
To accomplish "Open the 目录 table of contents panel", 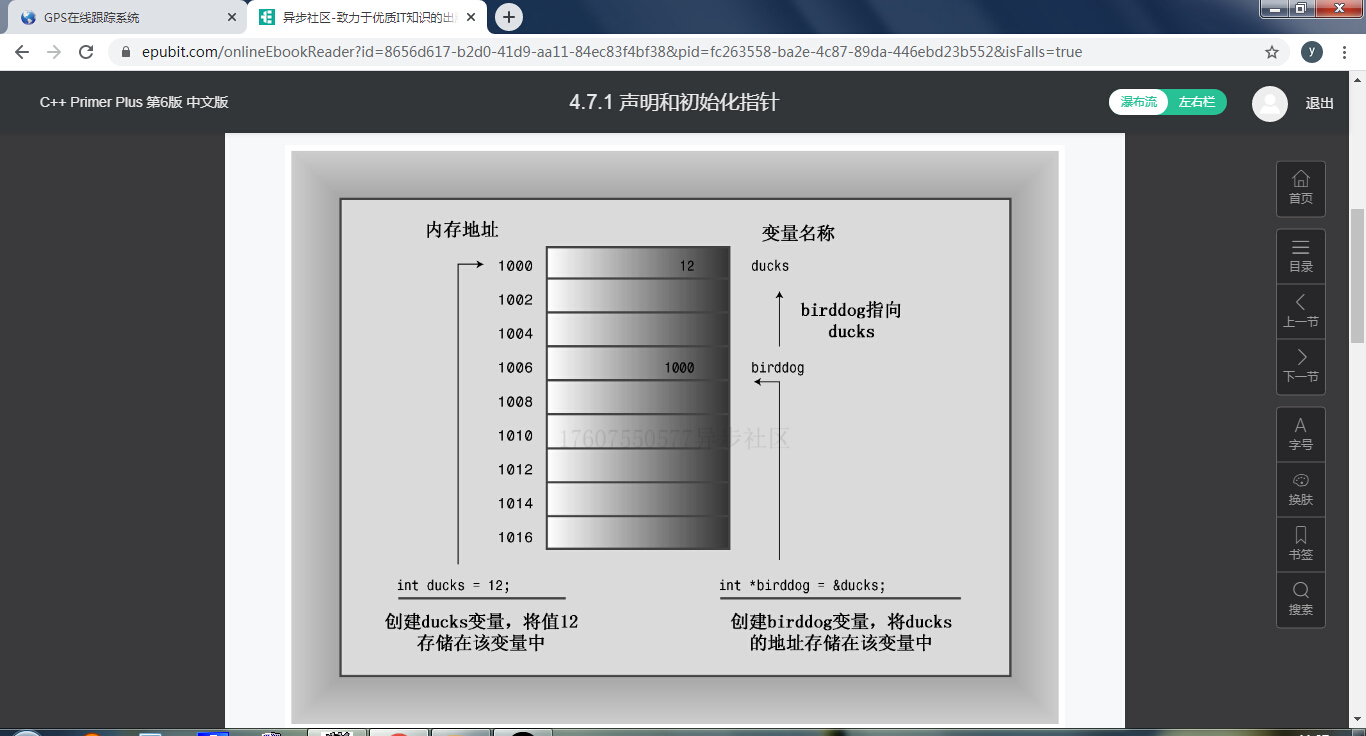I will coord(1300,255).
